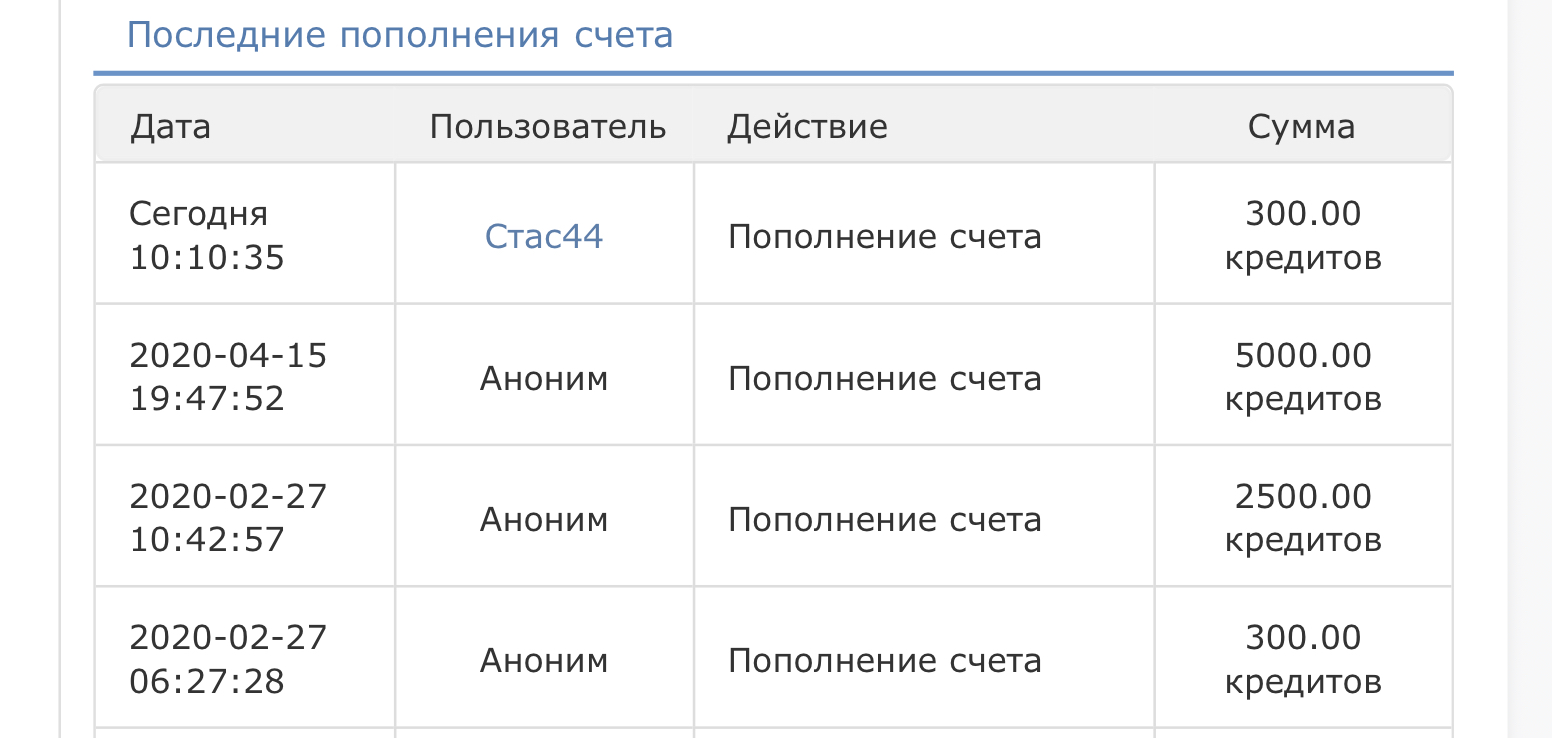
Task: Click the 2020-02-27 06:27:28 date cell
Action: [x=229, y=659]
